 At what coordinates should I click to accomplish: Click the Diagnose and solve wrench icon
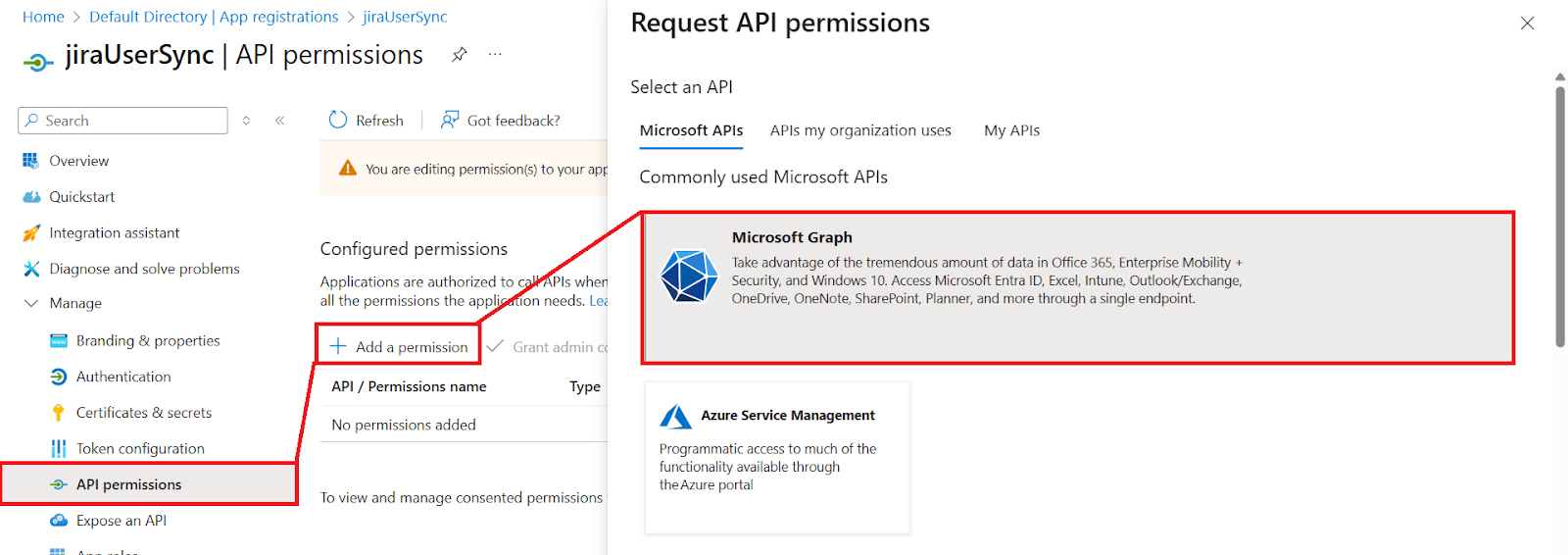[31, 269]
